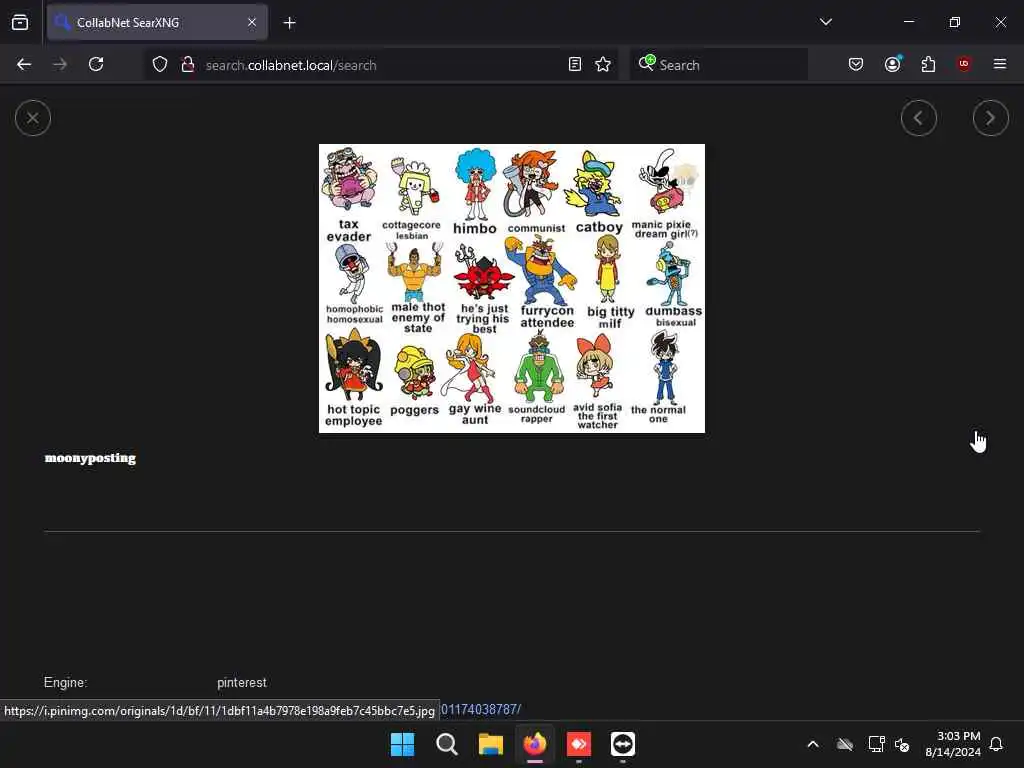Open the notifications bell
Image resolution: width=1024 pixels, height=768 pixels.
(997, 744)
